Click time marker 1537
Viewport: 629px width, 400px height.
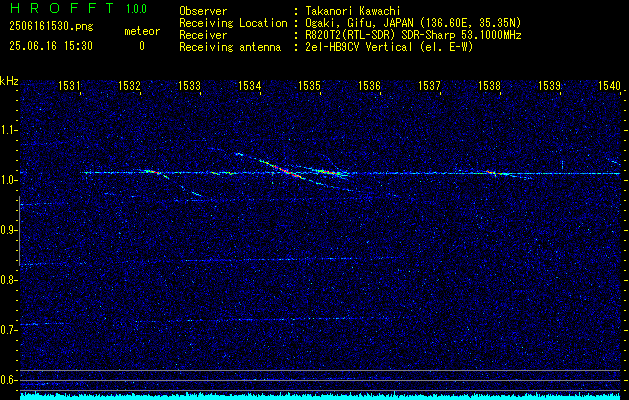point(429,85)
